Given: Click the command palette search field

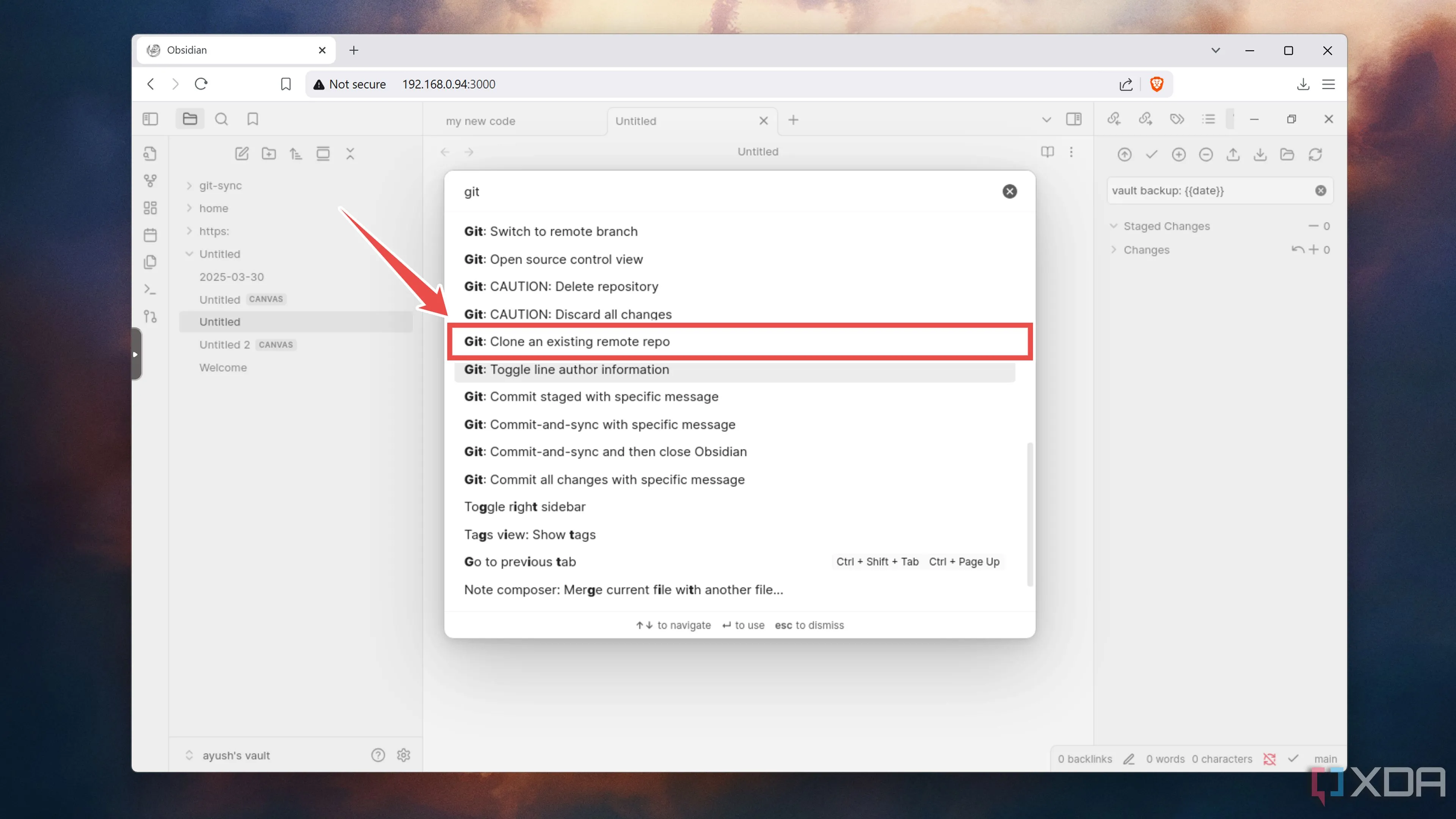Looking at the screenshot, I should [x=729, y=191].
